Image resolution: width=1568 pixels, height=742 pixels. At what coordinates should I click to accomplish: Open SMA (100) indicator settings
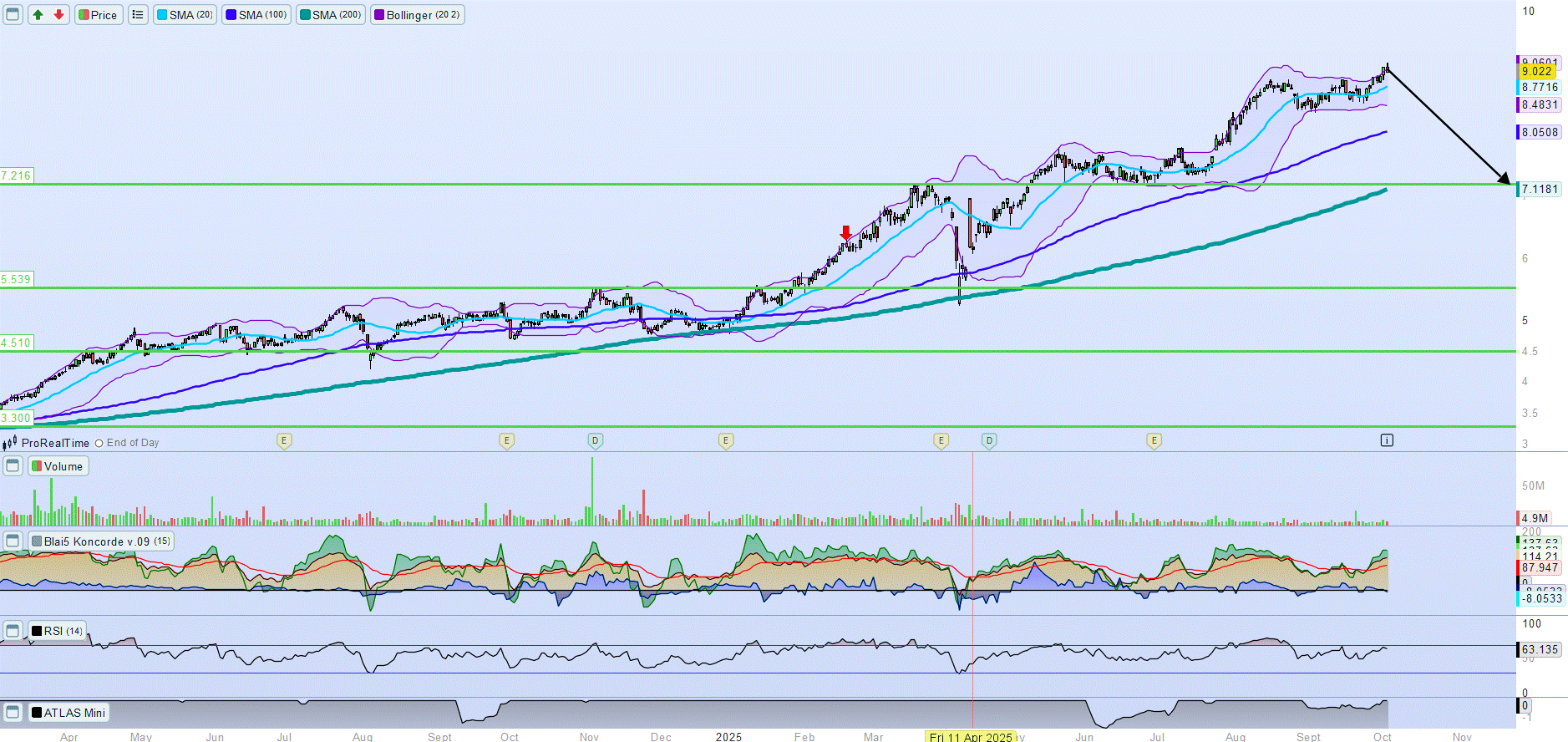point(256,15)
